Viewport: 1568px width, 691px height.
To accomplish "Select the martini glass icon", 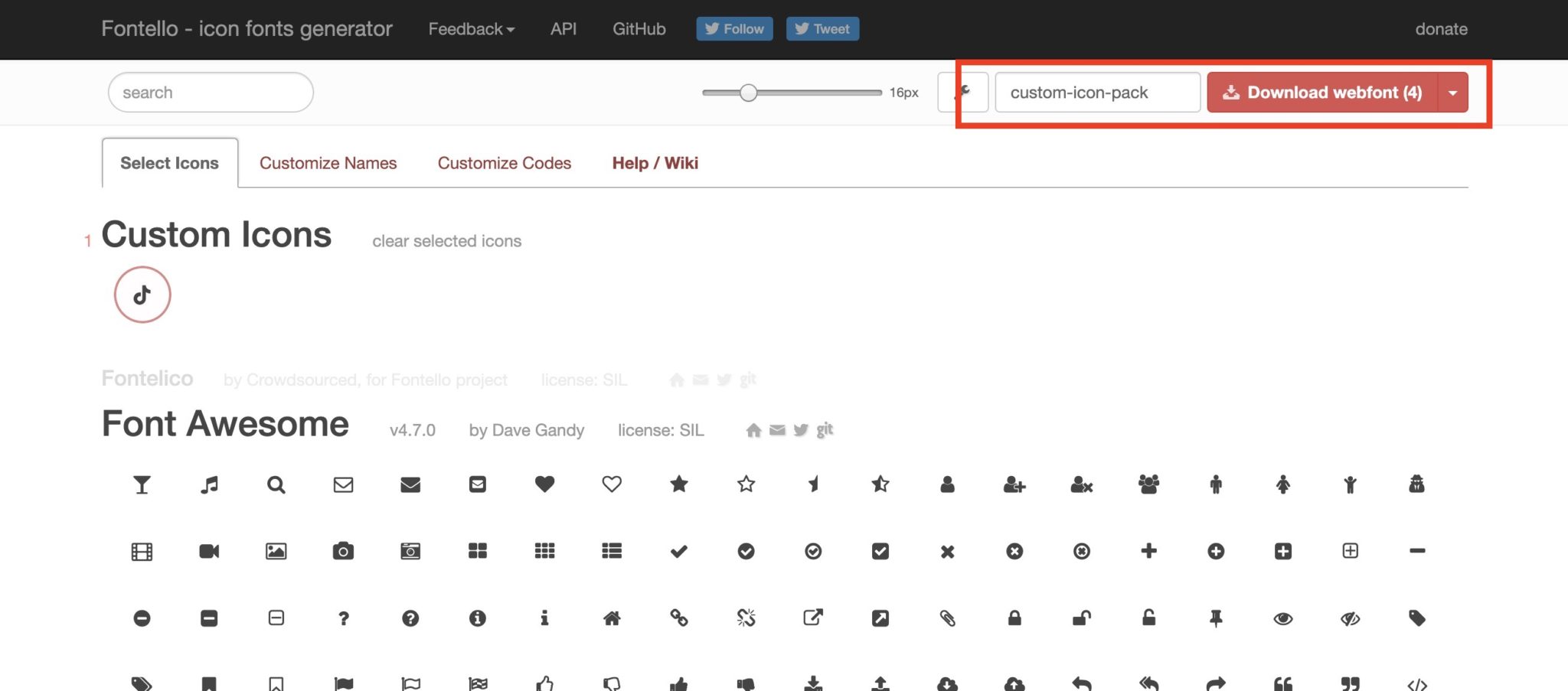I will [142, 484].
